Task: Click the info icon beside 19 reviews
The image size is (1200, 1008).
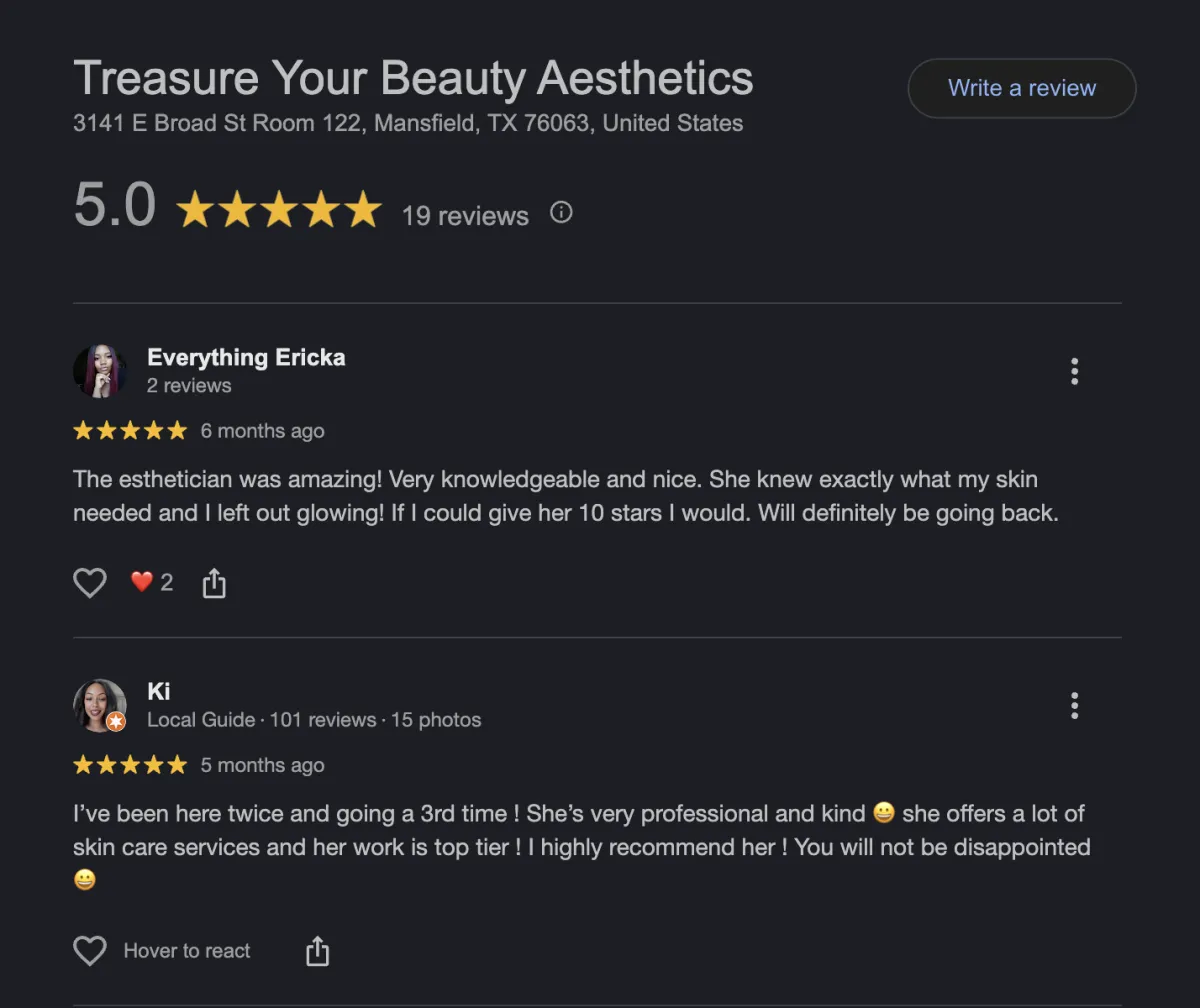Action: 561,212
